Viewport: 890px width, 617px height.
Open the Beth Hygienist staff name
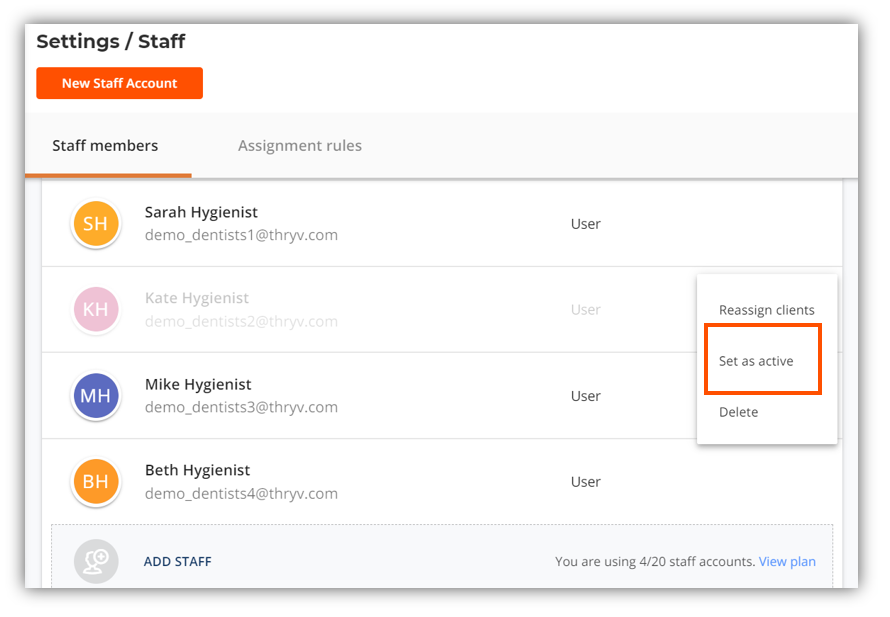[198, 470]
